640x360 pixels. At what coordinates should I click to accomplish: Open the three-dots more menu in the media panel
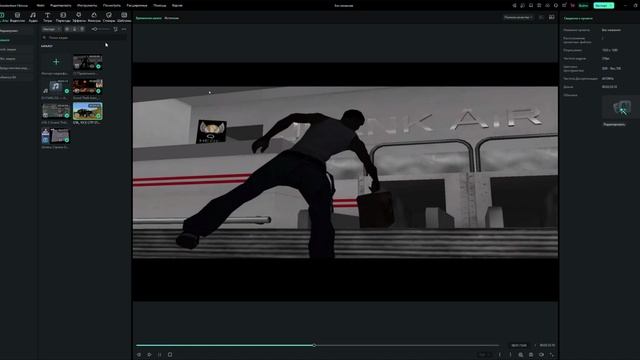[124, 29]
